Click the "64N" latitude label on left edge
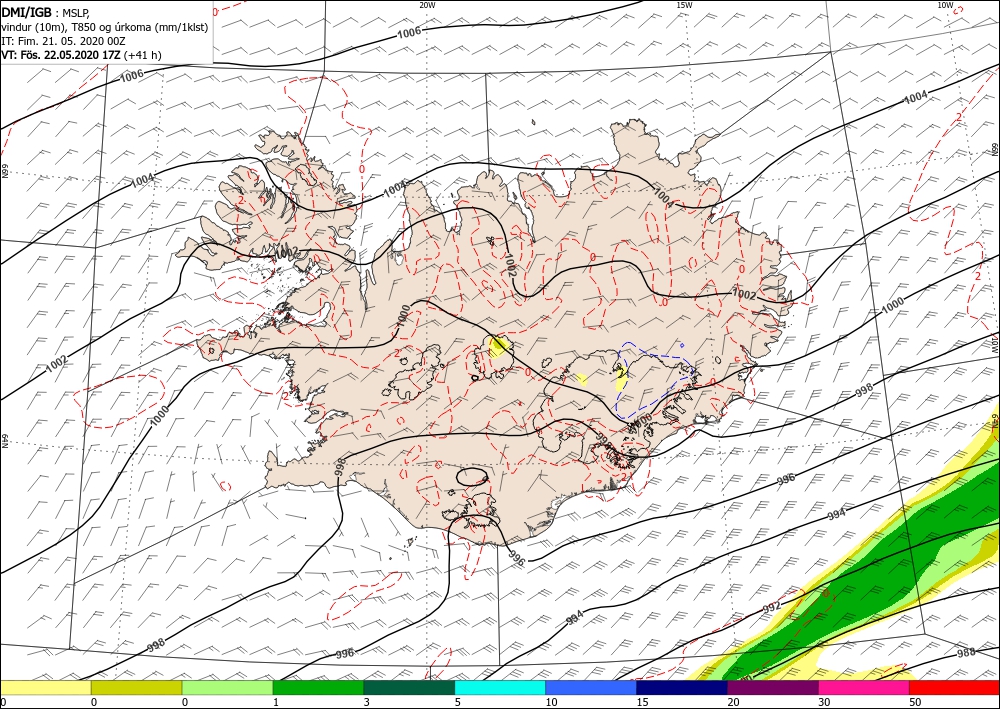Viewport: 1000px width, 709px height. (x=4, y=441)
